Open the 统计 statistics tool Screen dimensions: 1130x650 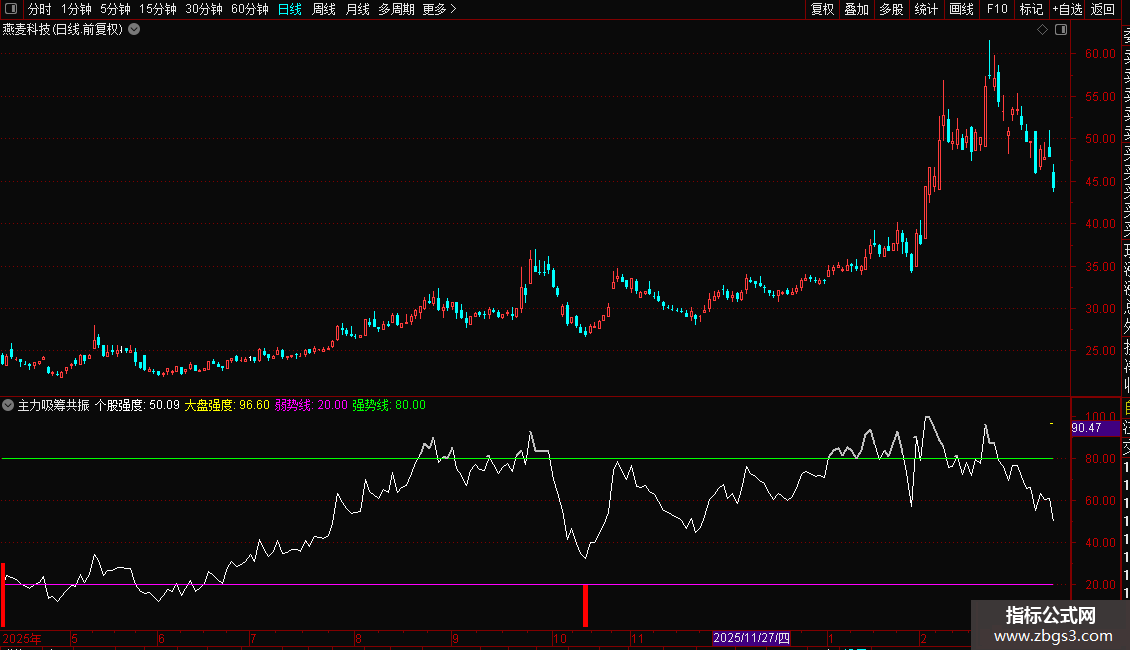(x=926, y=9)
